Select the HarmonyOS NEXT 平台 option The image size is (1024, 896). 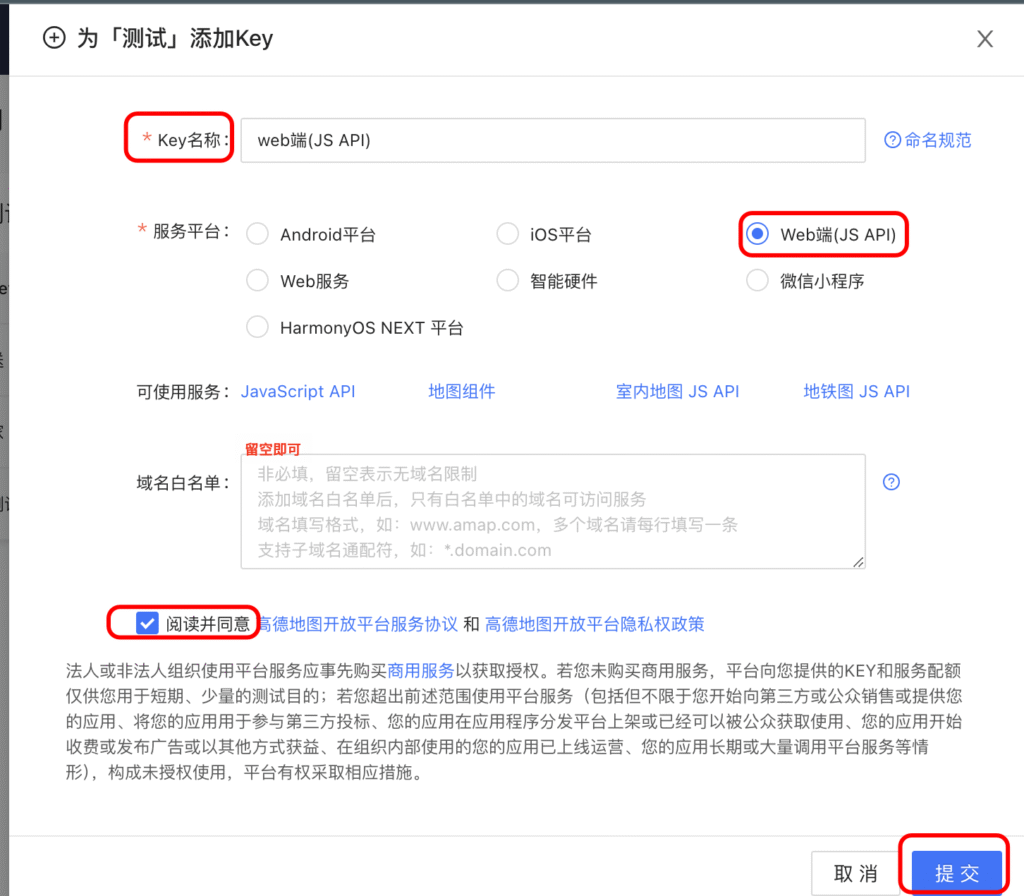coord(257,327)
